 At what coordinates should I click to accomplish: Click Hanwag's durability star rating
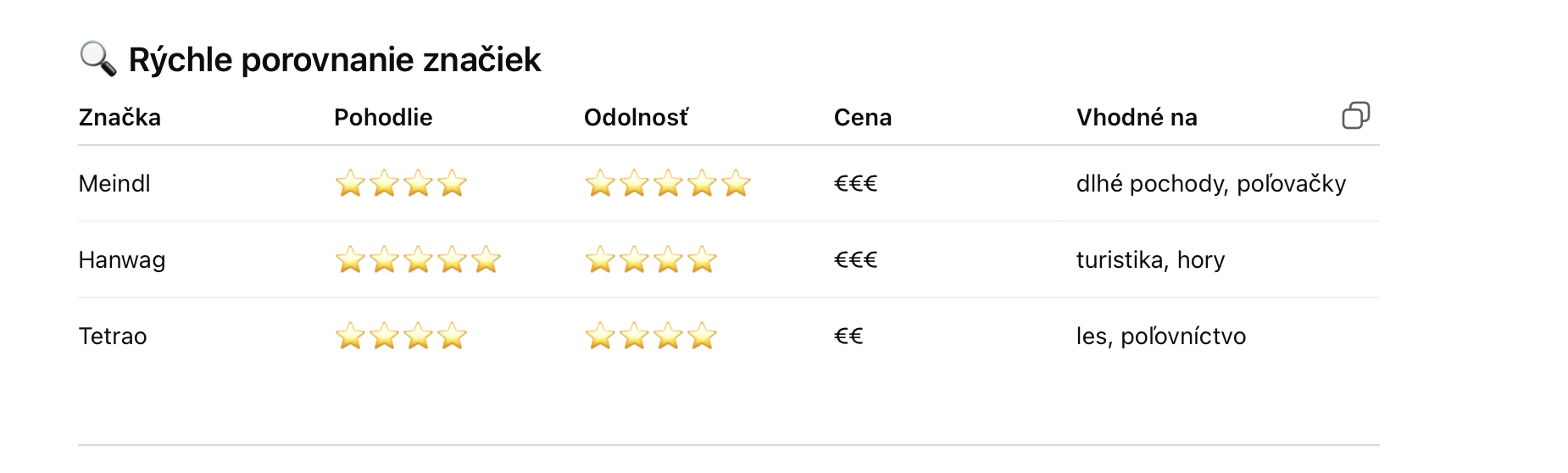(x=651, y=259)
